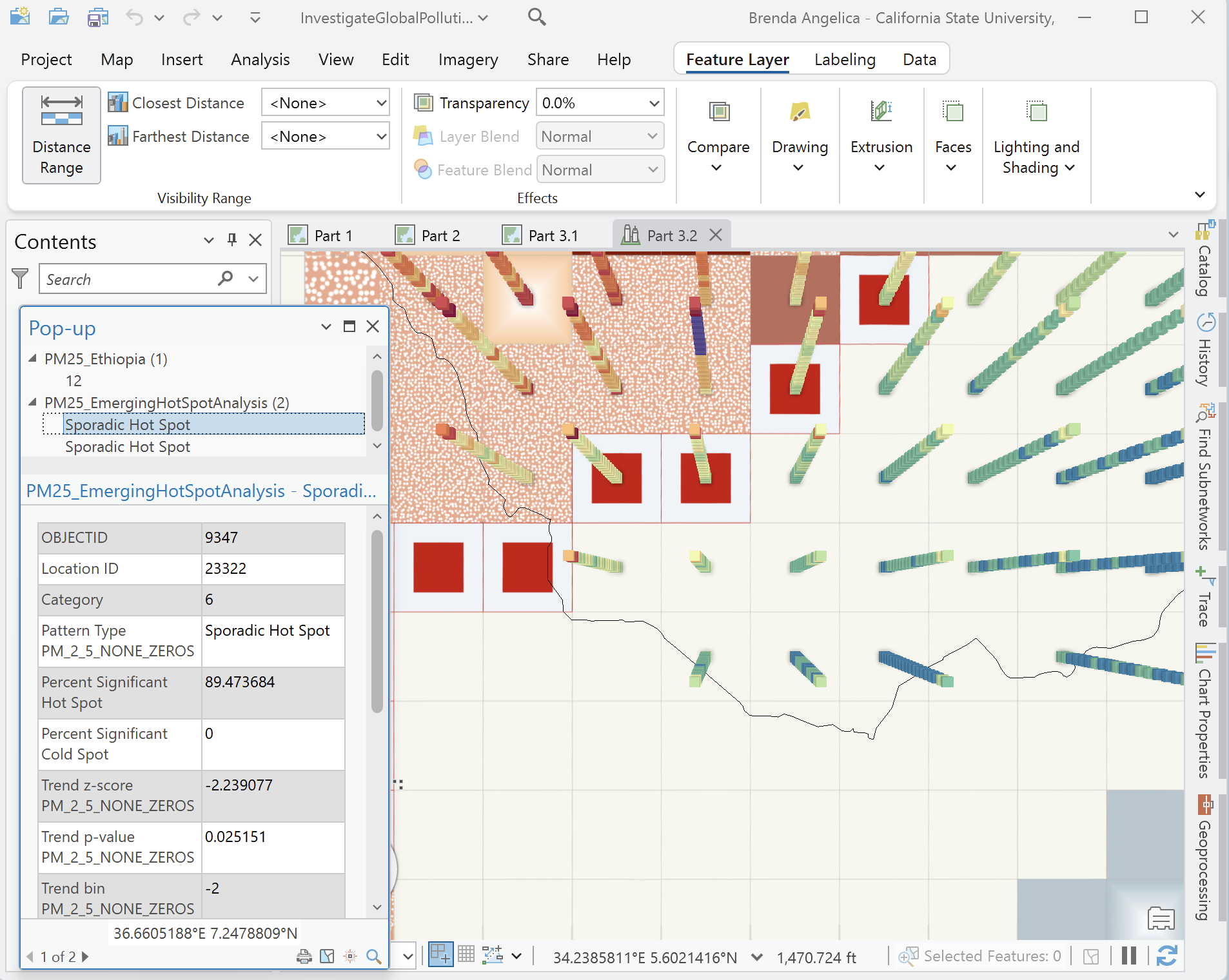The image size is (1229, 980).
Task: Click the Open Project folder icon
Action: coord(59,17)
